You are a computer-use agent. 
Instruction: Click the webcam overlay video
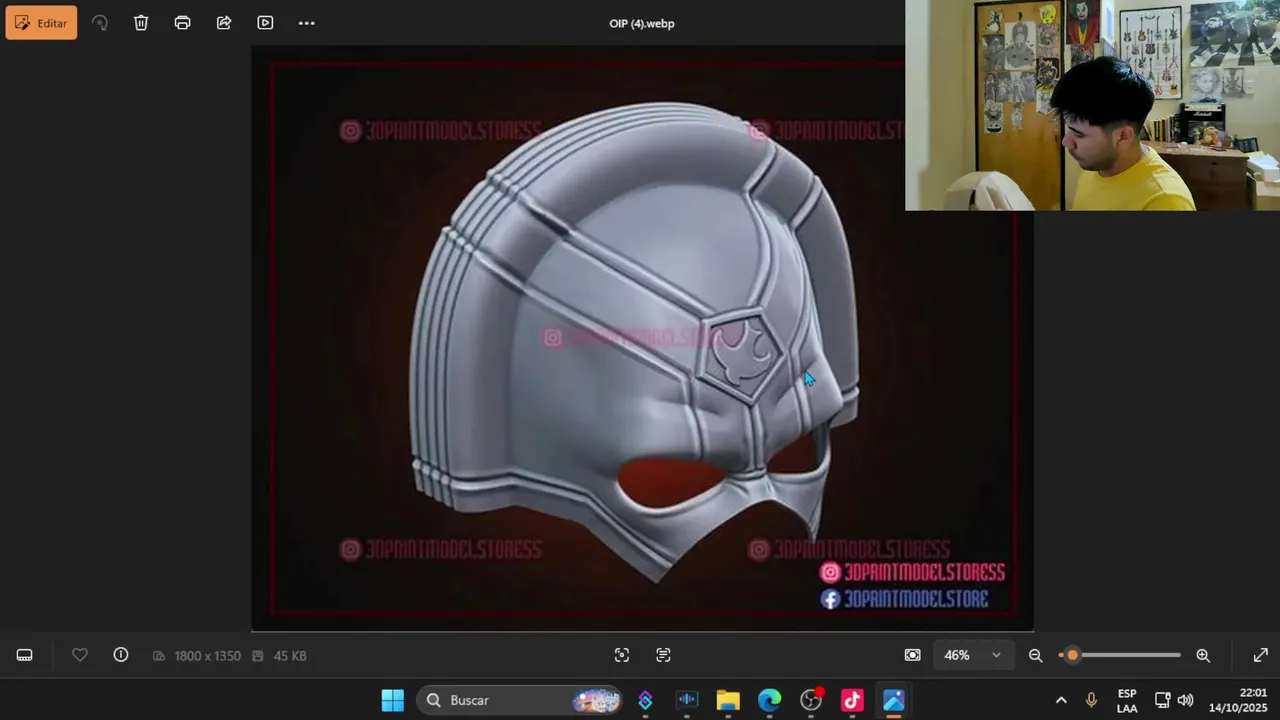pyautogui.click(x=1092, y=105)
